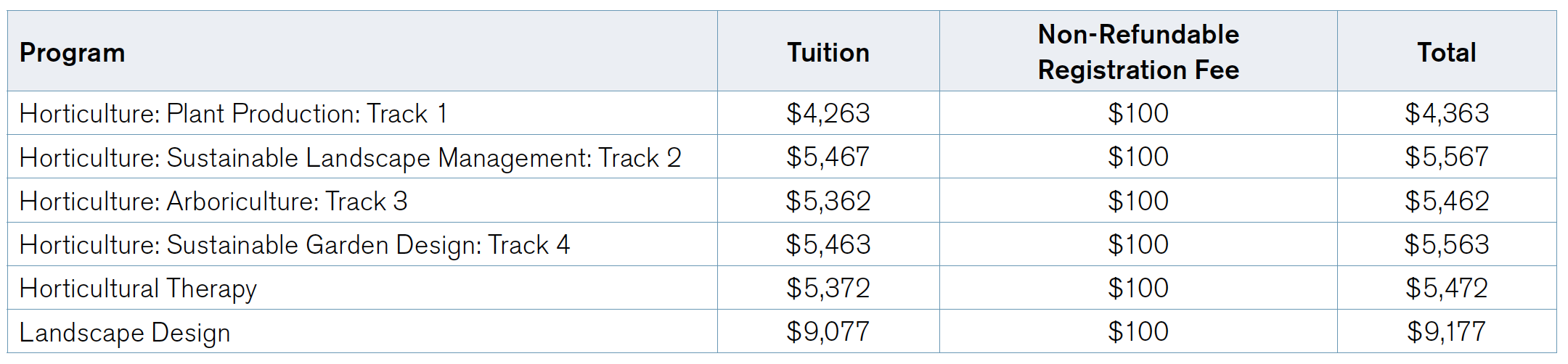This screenshot has width=1568, height=364.
Task: Click the $9,177 total amount
Action: 1447,332
